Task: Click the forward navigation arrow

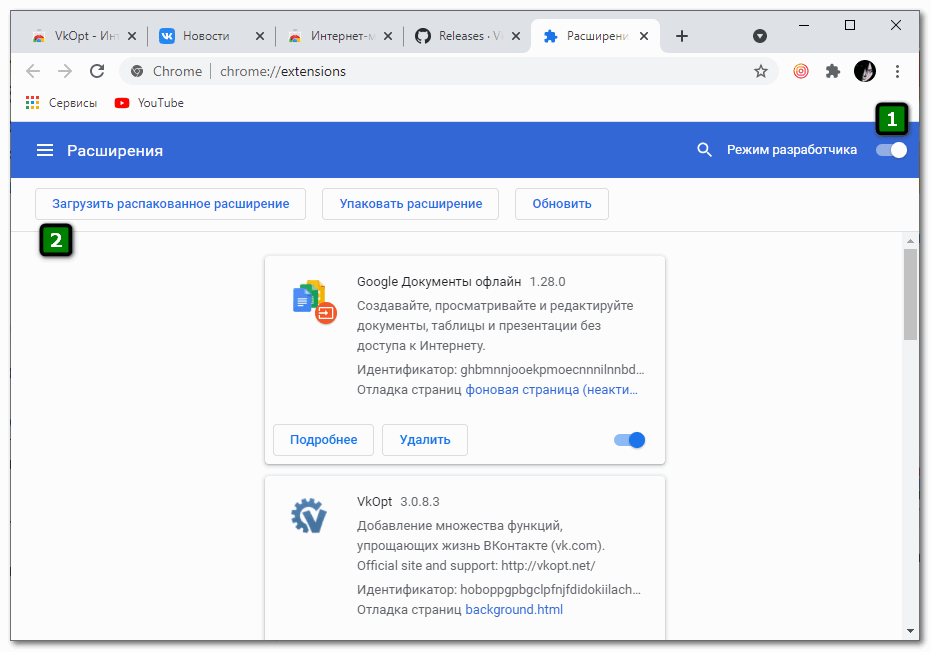Action: [x=65, y=71]
